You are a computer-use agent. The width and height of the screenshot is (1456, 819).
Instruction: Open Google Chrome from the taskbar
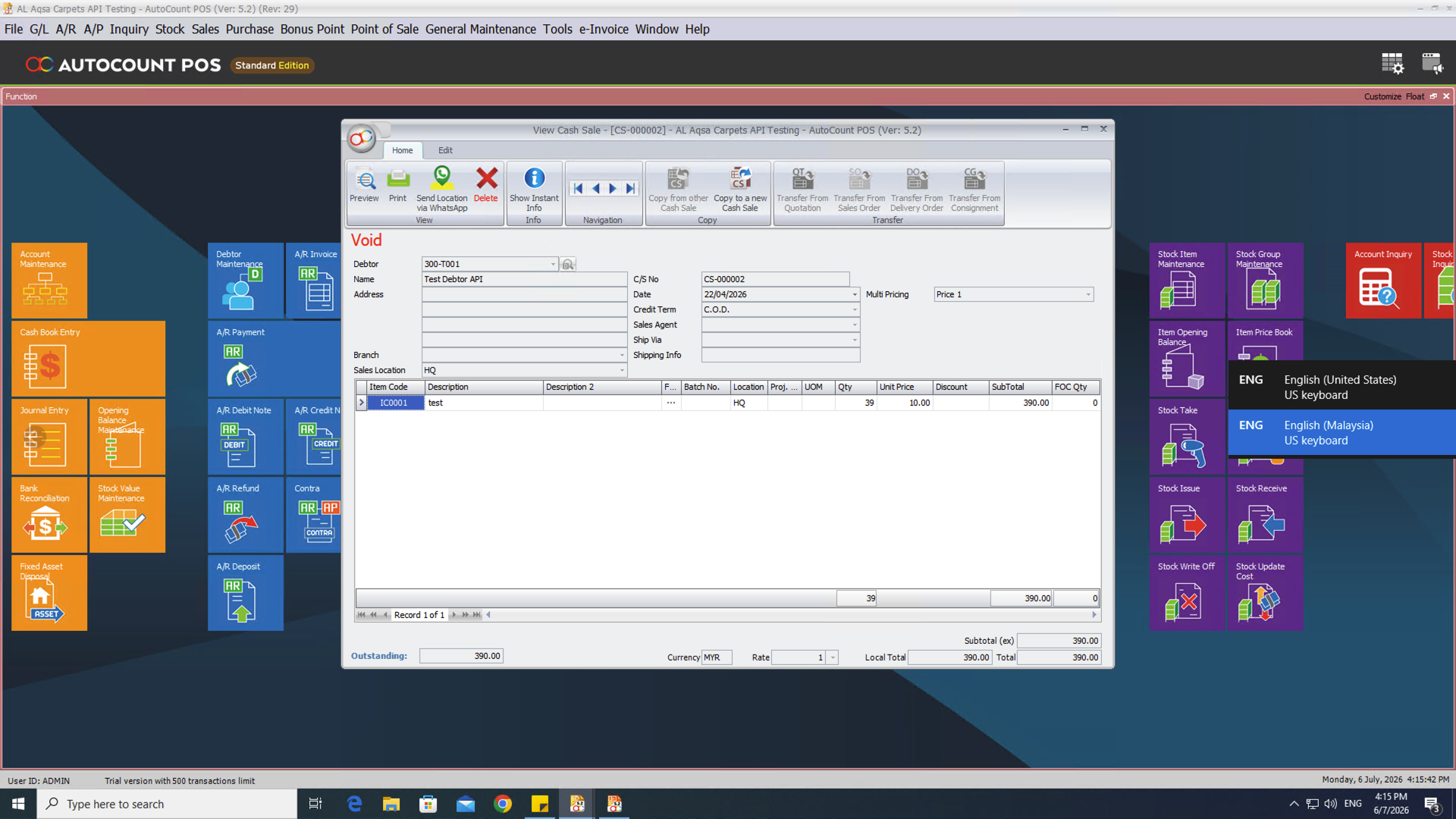[503, 804]
